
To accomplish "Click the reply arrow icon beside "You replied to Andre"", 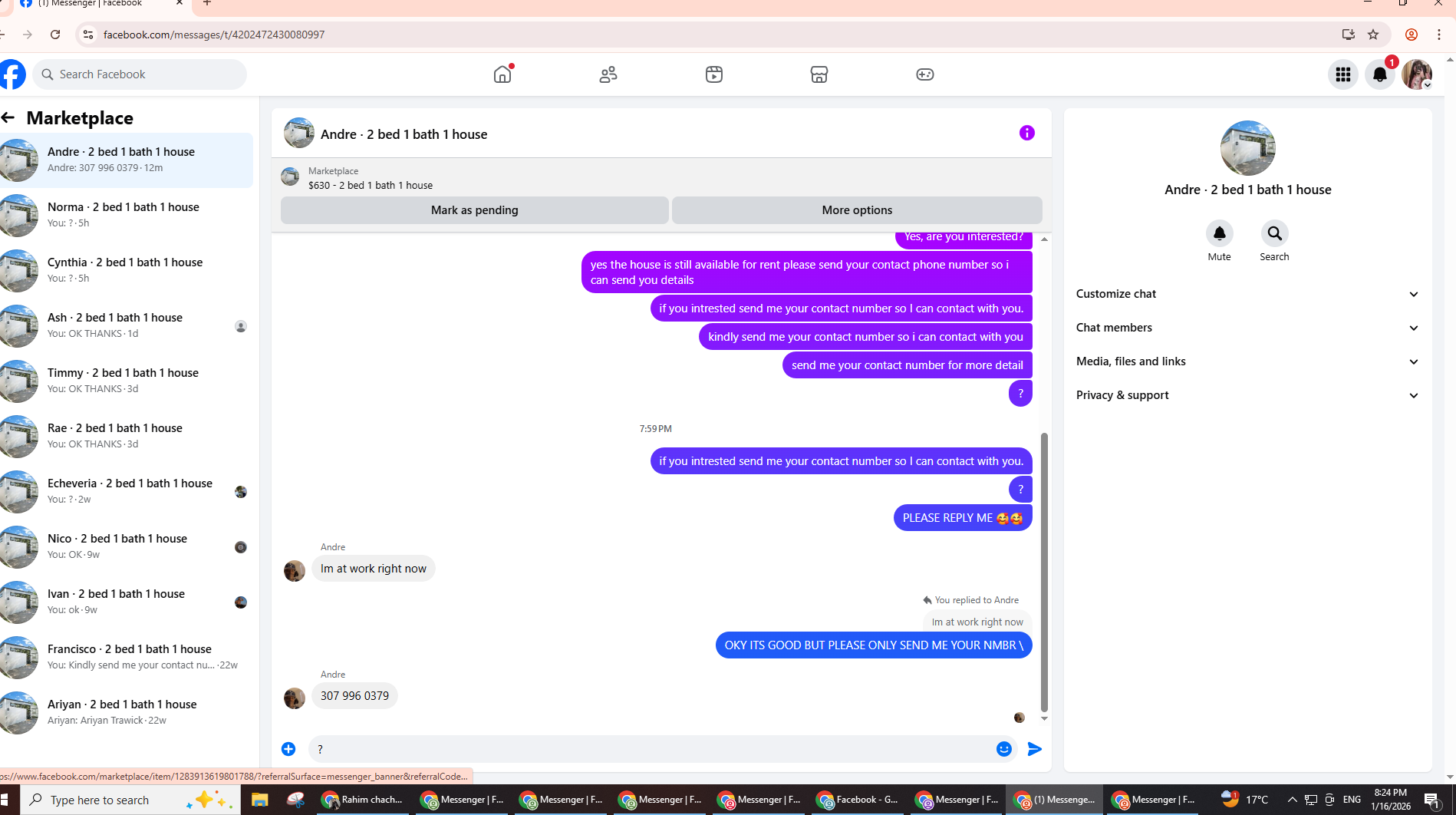I will click(927, 600).
